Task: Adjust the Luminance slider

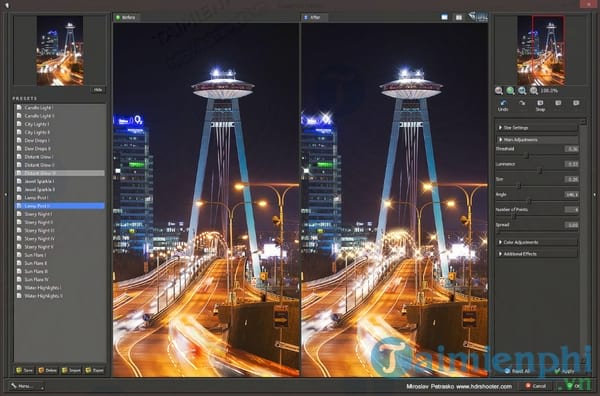Action: [x=540, y=171]
